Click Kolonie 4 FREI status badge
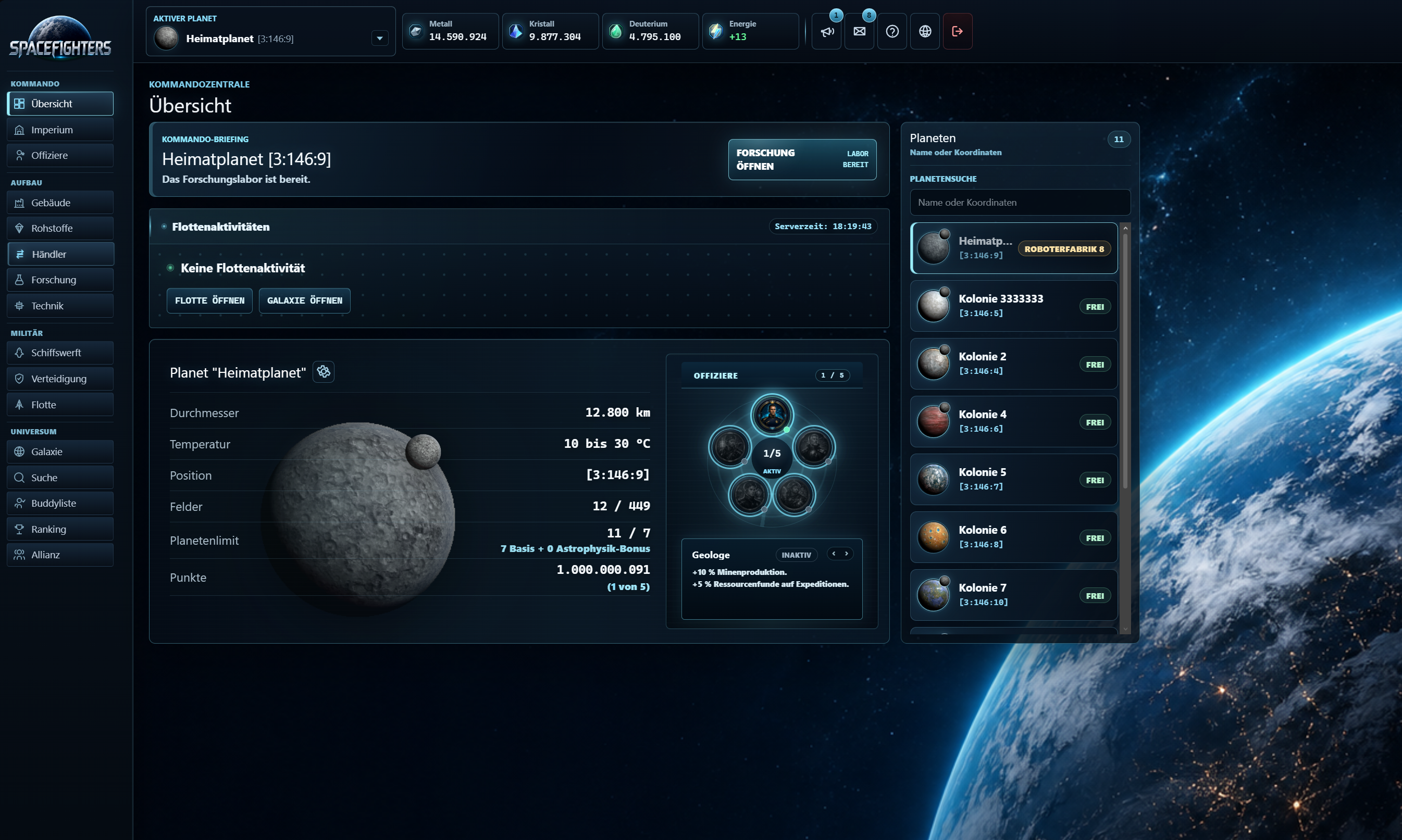1402x840 pixels. pos(1095,422)
